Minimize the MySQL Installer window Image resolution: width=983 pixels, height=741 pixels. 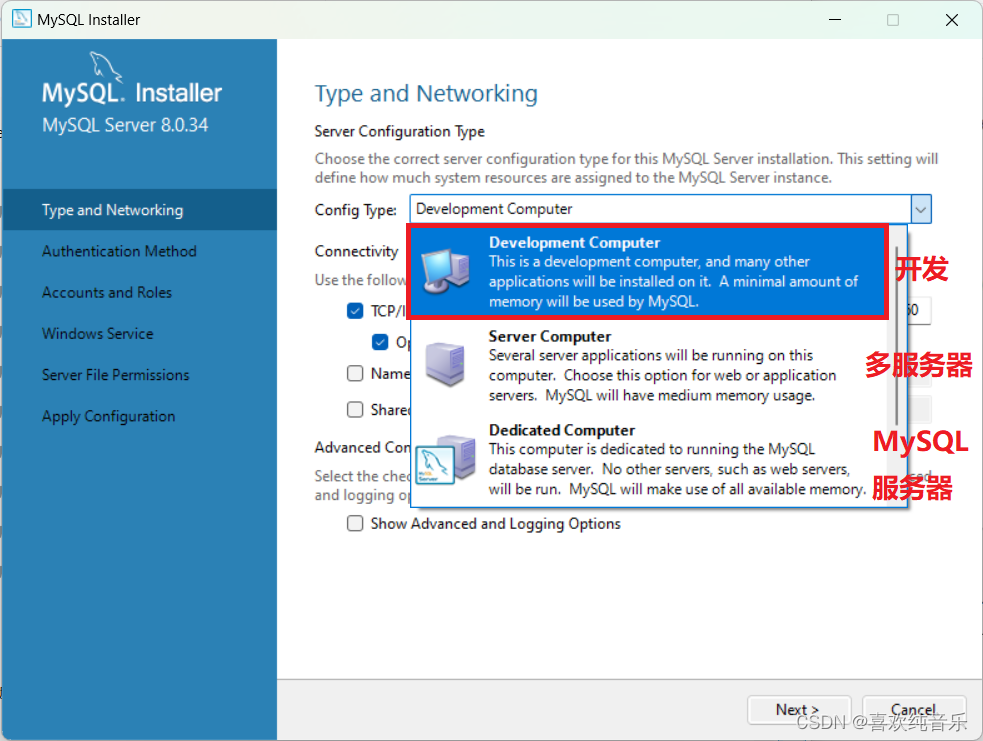(x=835, y=19)
